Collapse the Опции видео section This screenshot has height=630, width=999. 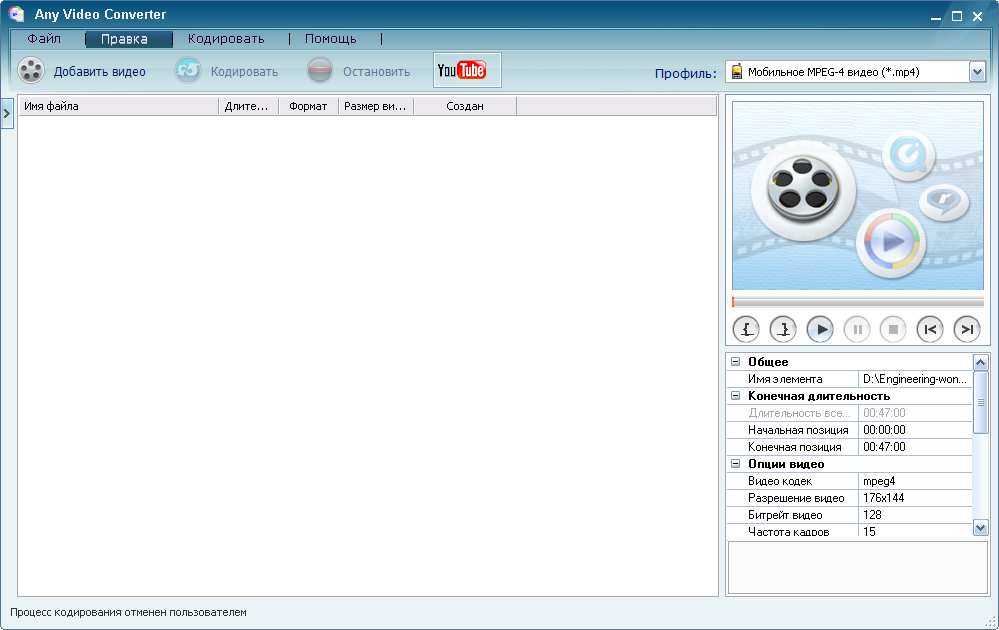[735, 464]
